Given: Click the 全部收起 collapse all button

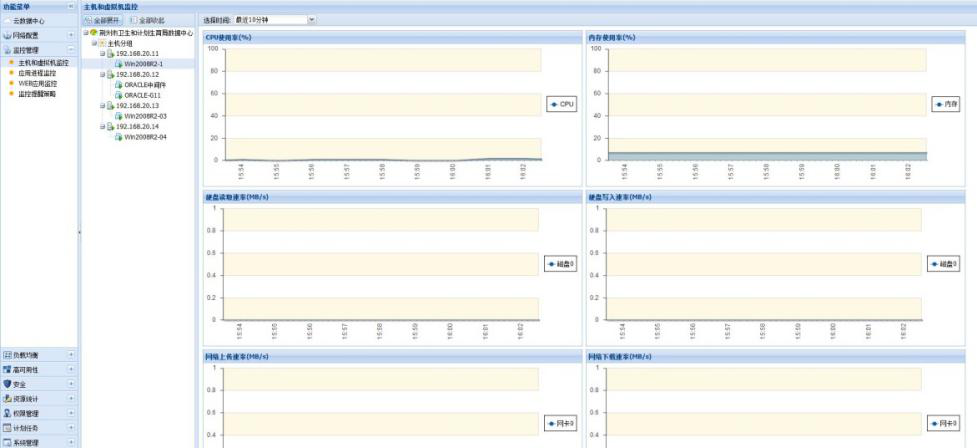Looking at the screenshot, I should [x=146, y=19].
